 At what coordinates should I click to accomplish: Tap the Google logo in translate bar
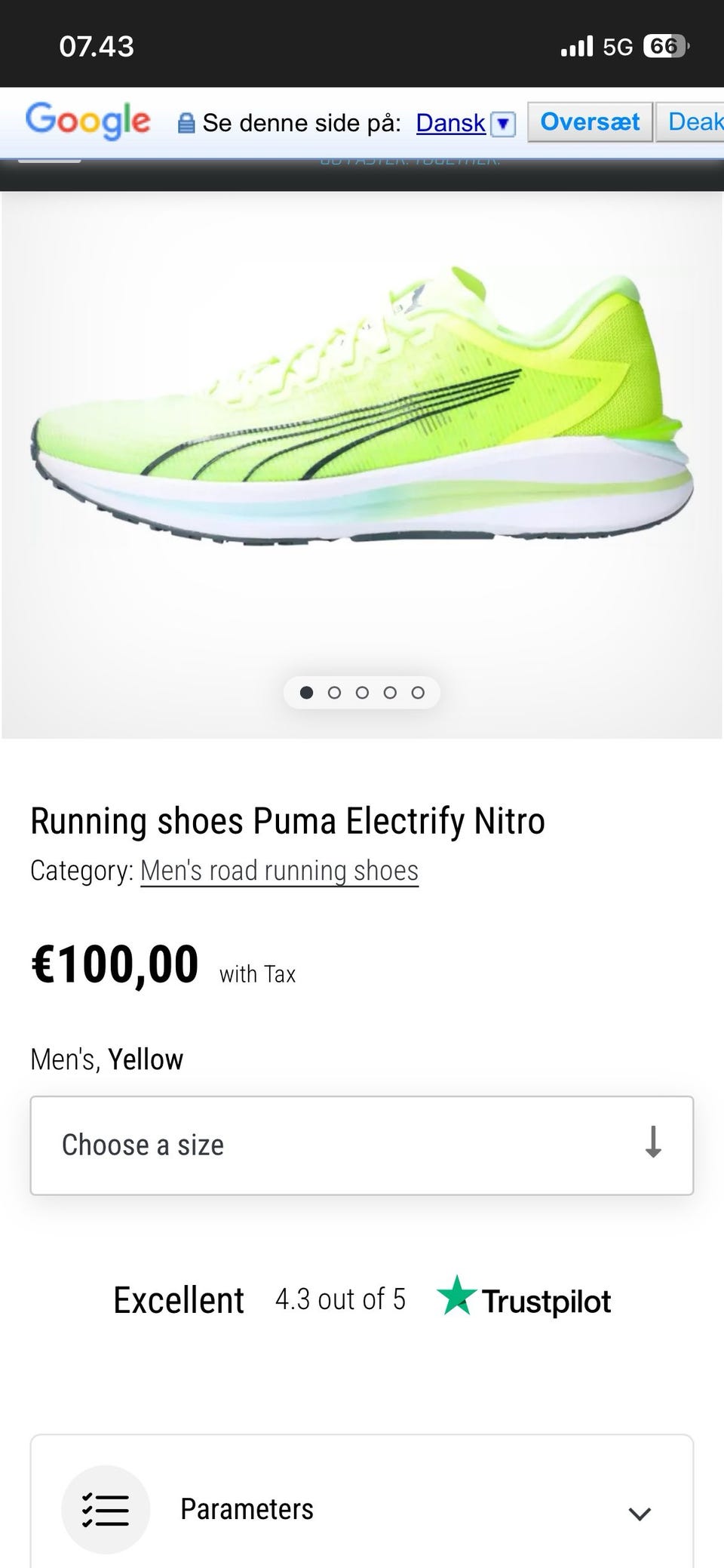pos(87,121)
